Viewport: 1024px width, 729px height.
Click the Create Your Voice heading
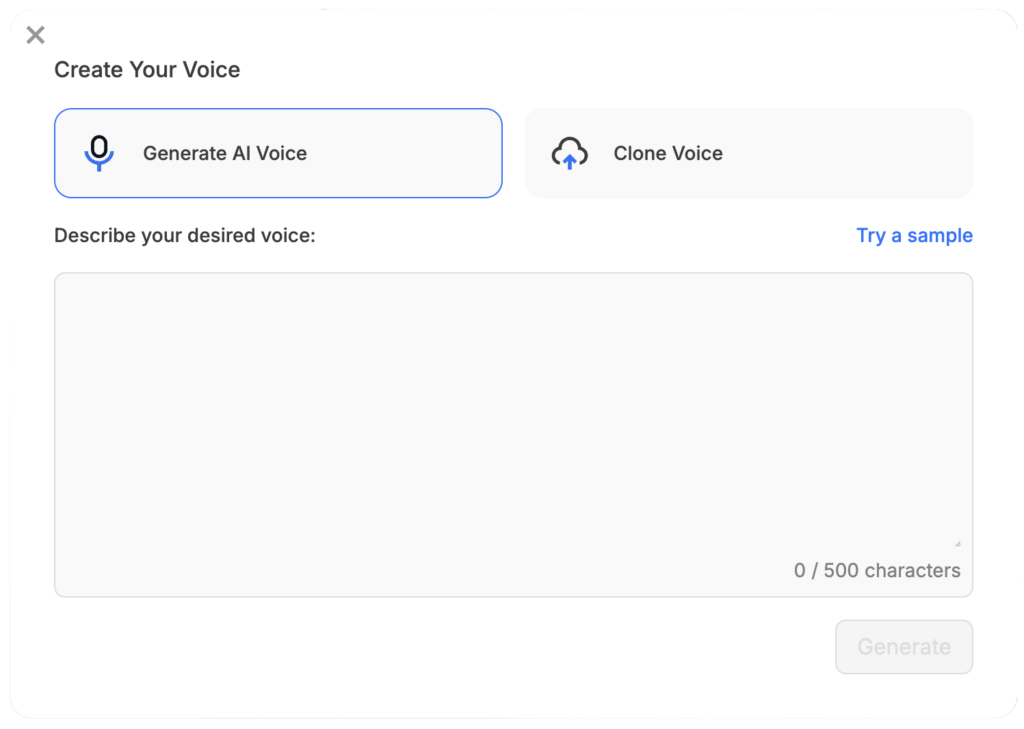(x=147, y=69)
